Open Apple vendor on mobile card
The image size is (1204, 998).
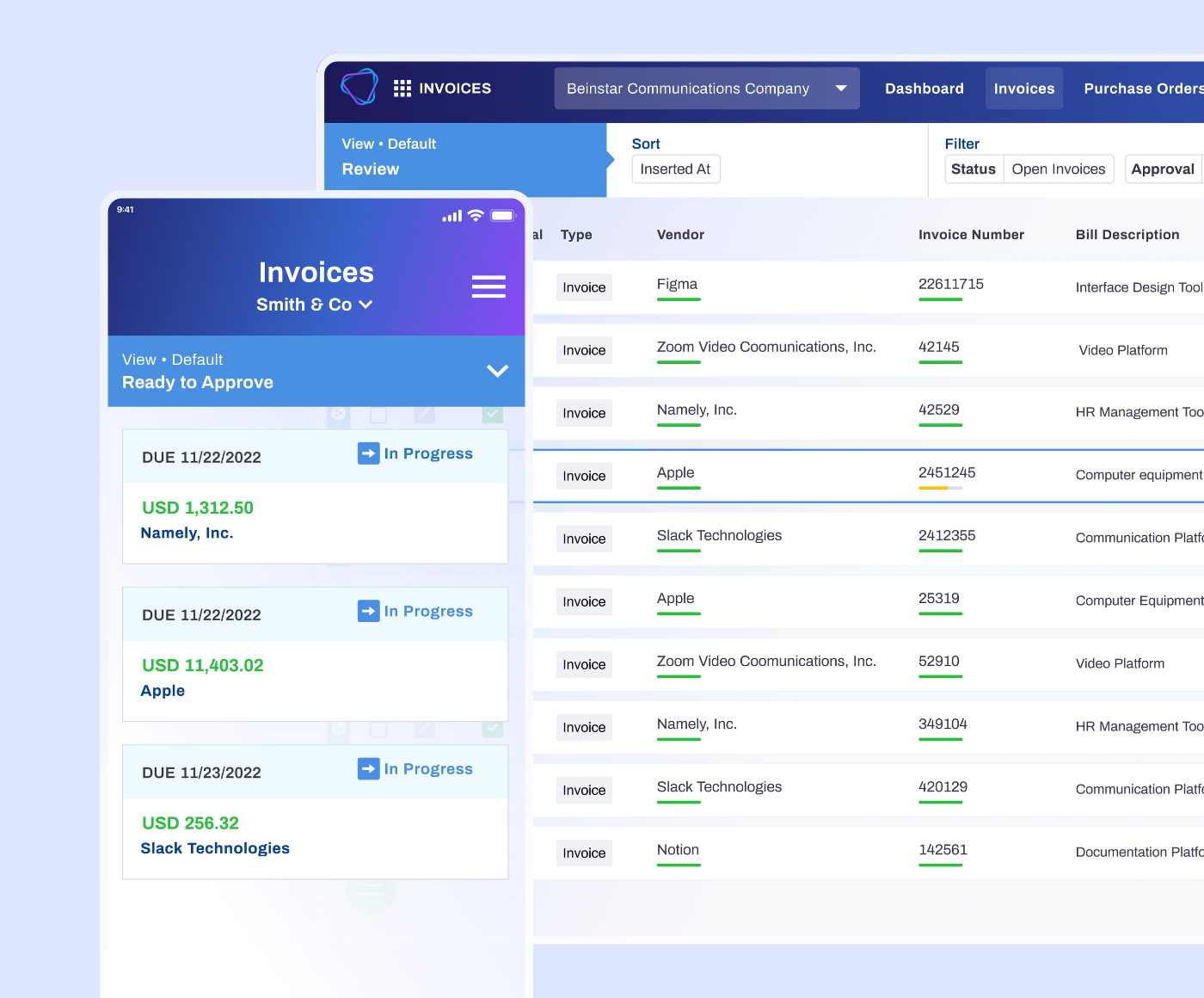coord(163,690)
